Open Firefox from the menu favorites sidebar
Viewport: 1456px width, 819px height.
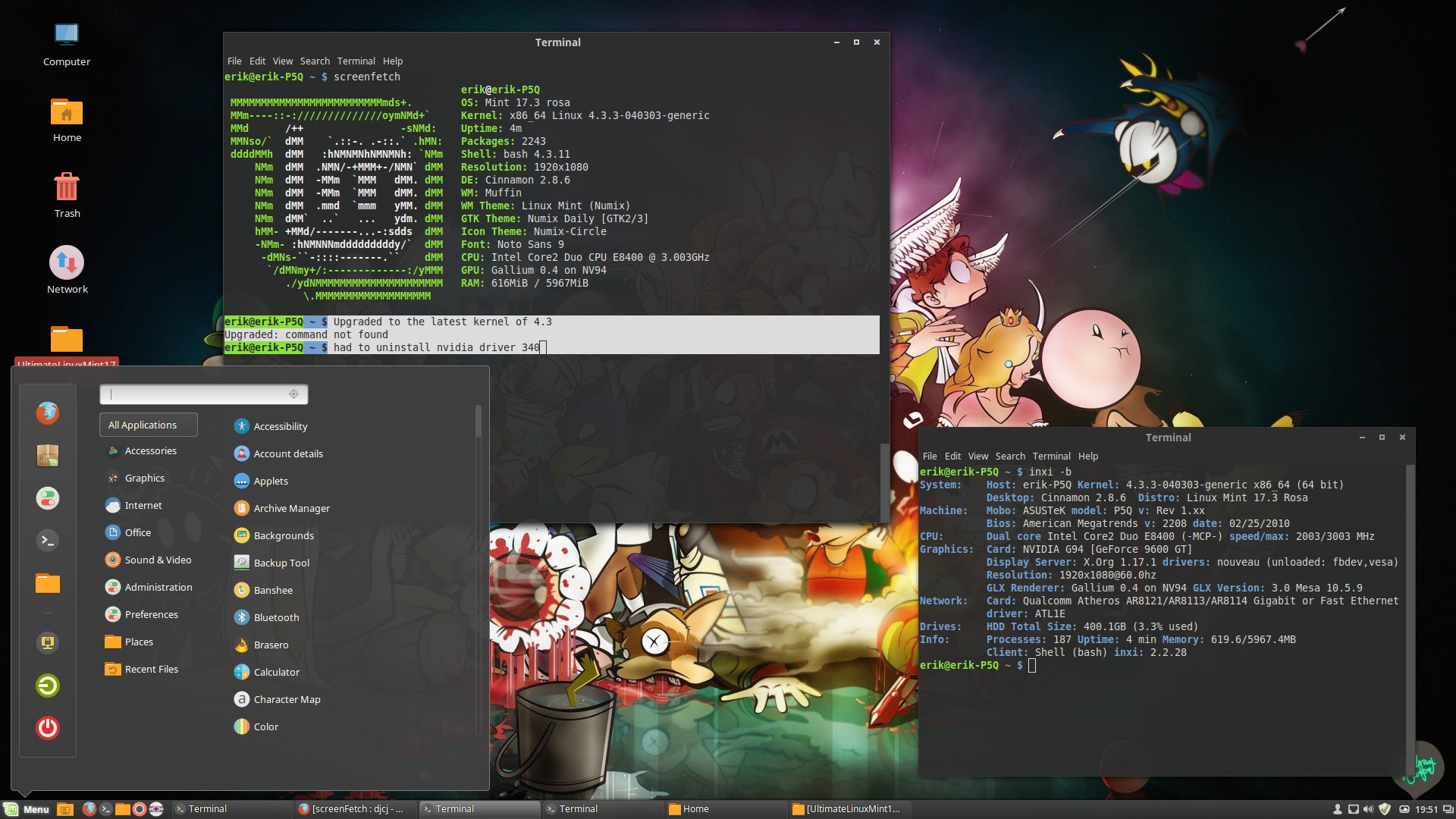tap(47, 413)
